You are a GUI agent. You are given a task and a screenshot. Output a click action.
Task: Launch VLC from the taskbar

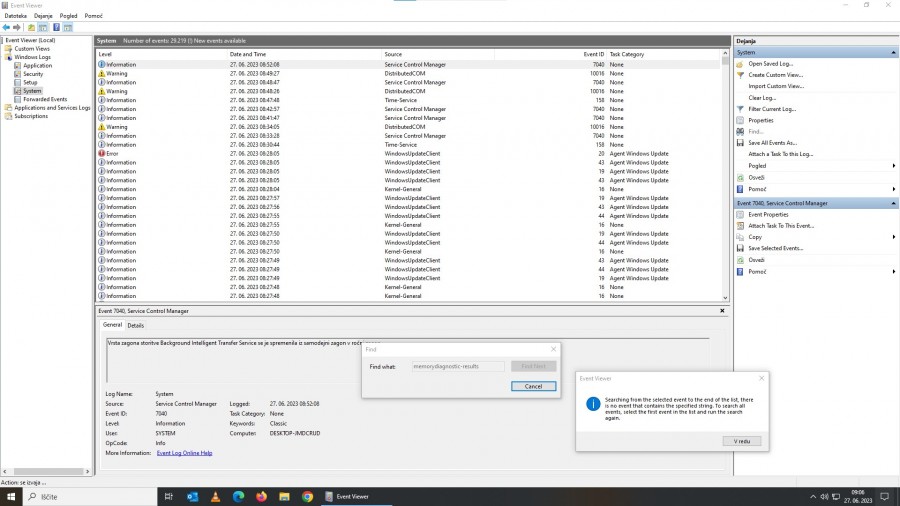(215, 496)
